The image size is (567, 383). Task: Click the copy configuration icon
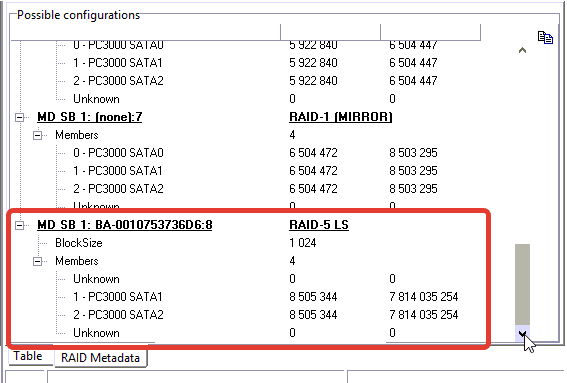(x=545, y=37)
